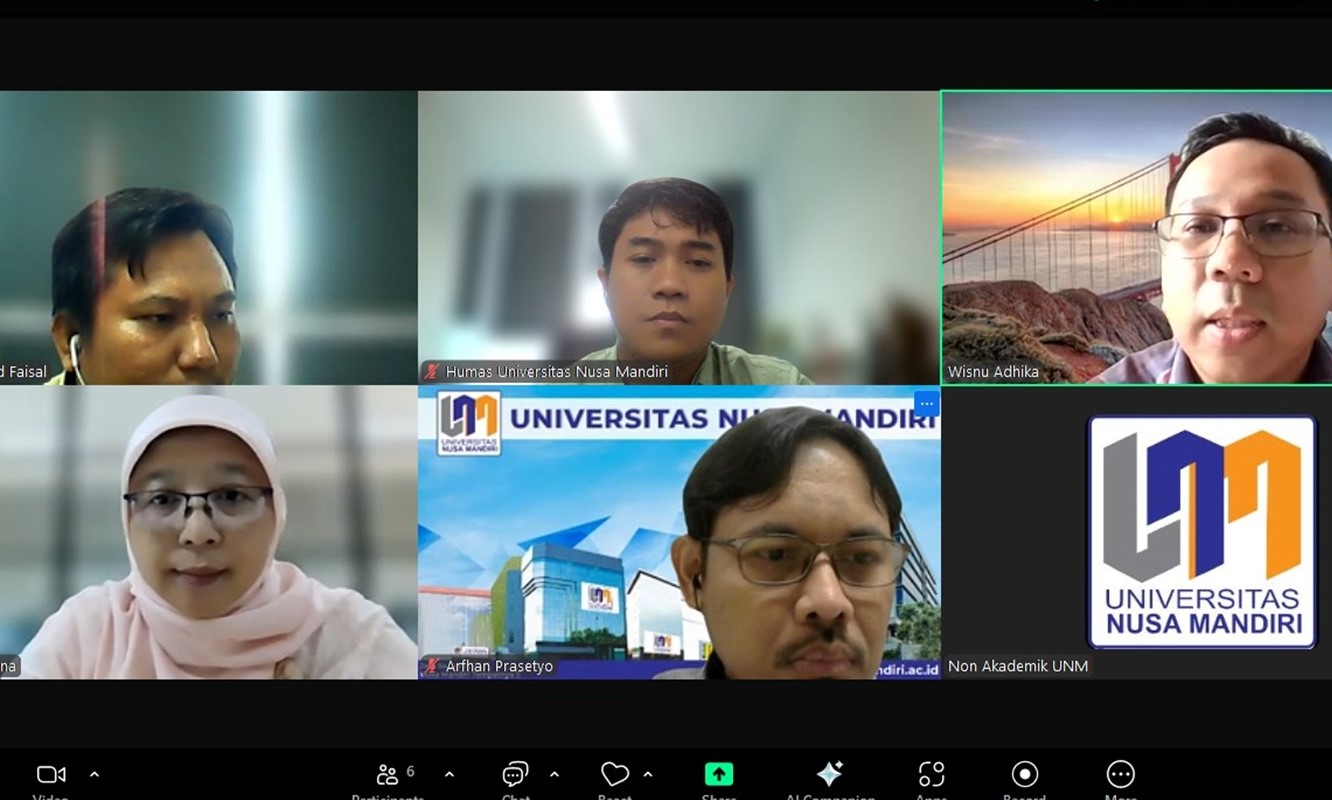
Task: Click the muted microphone icon on Humas tile
Action: point(432,372)
